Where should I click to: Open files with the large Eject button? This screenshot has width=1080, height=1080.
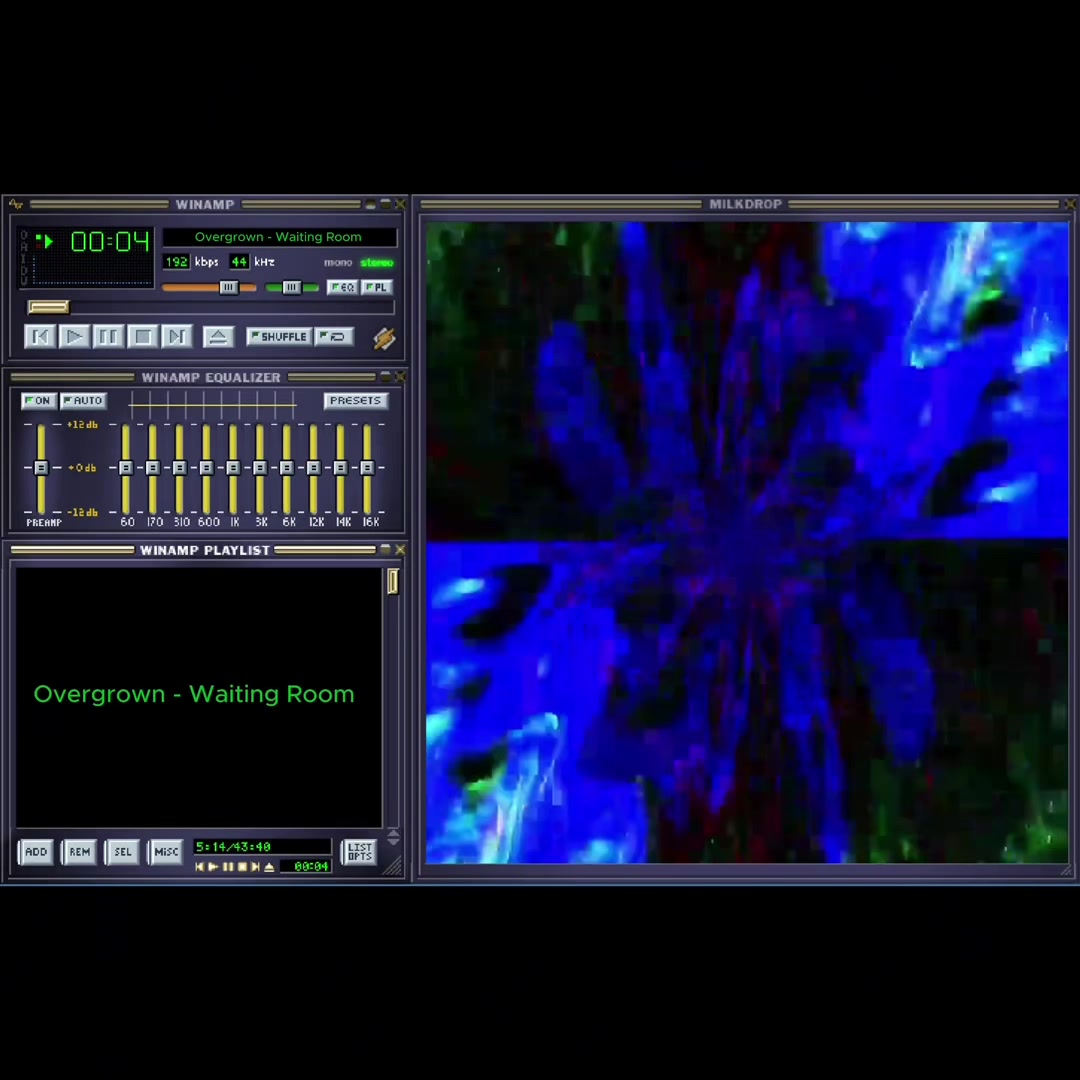(x=218, y=337)
